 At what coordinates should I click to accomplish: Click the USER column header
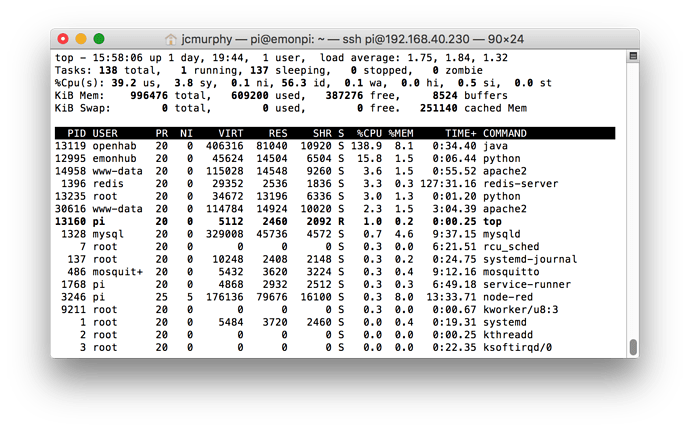[105, 133]
